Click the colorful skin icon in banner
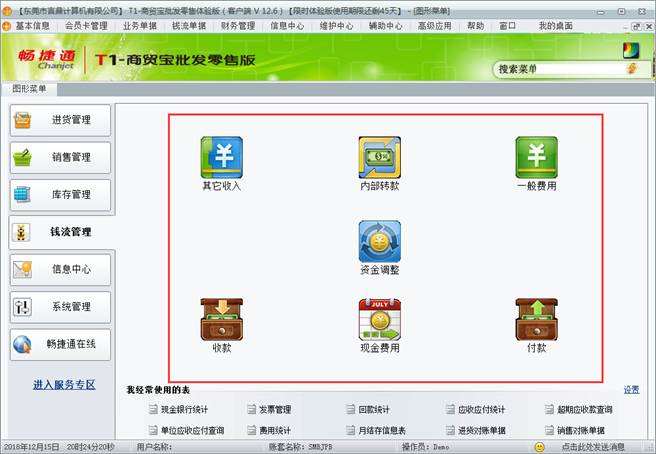The image size is (656, 454). (x=630, y=49)
